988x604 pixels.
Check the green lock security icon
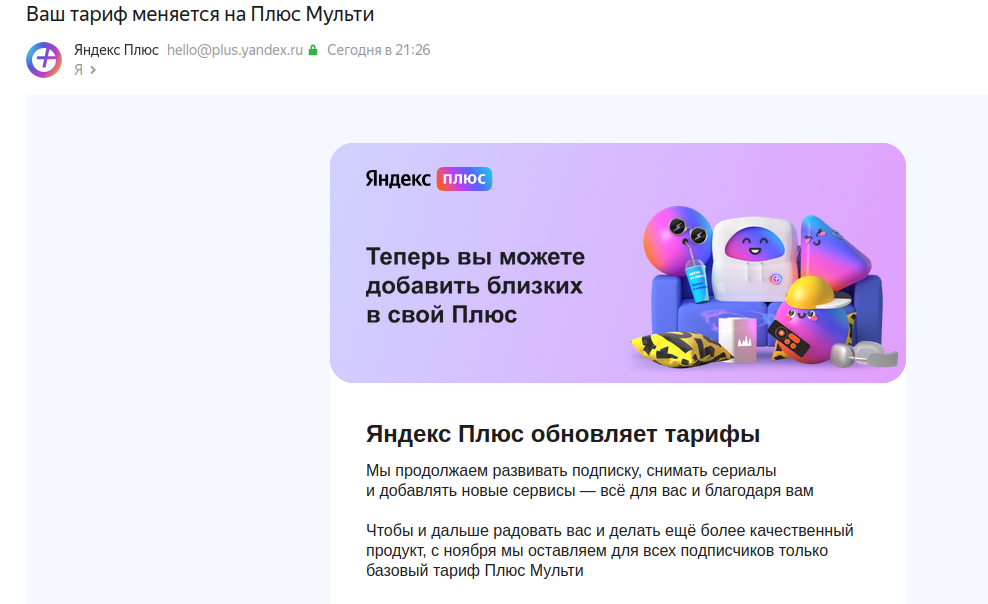(313, 50)
